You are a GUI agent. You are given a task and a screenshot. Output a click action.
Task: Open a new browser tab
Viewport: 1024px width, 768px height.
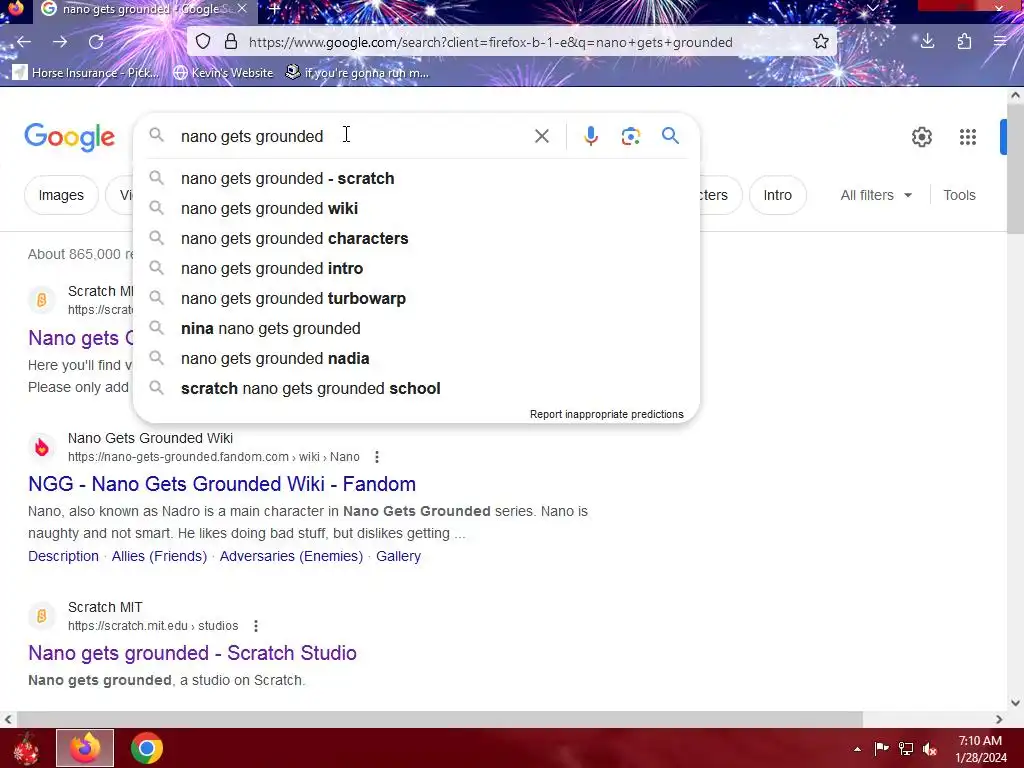click(275, 9)
